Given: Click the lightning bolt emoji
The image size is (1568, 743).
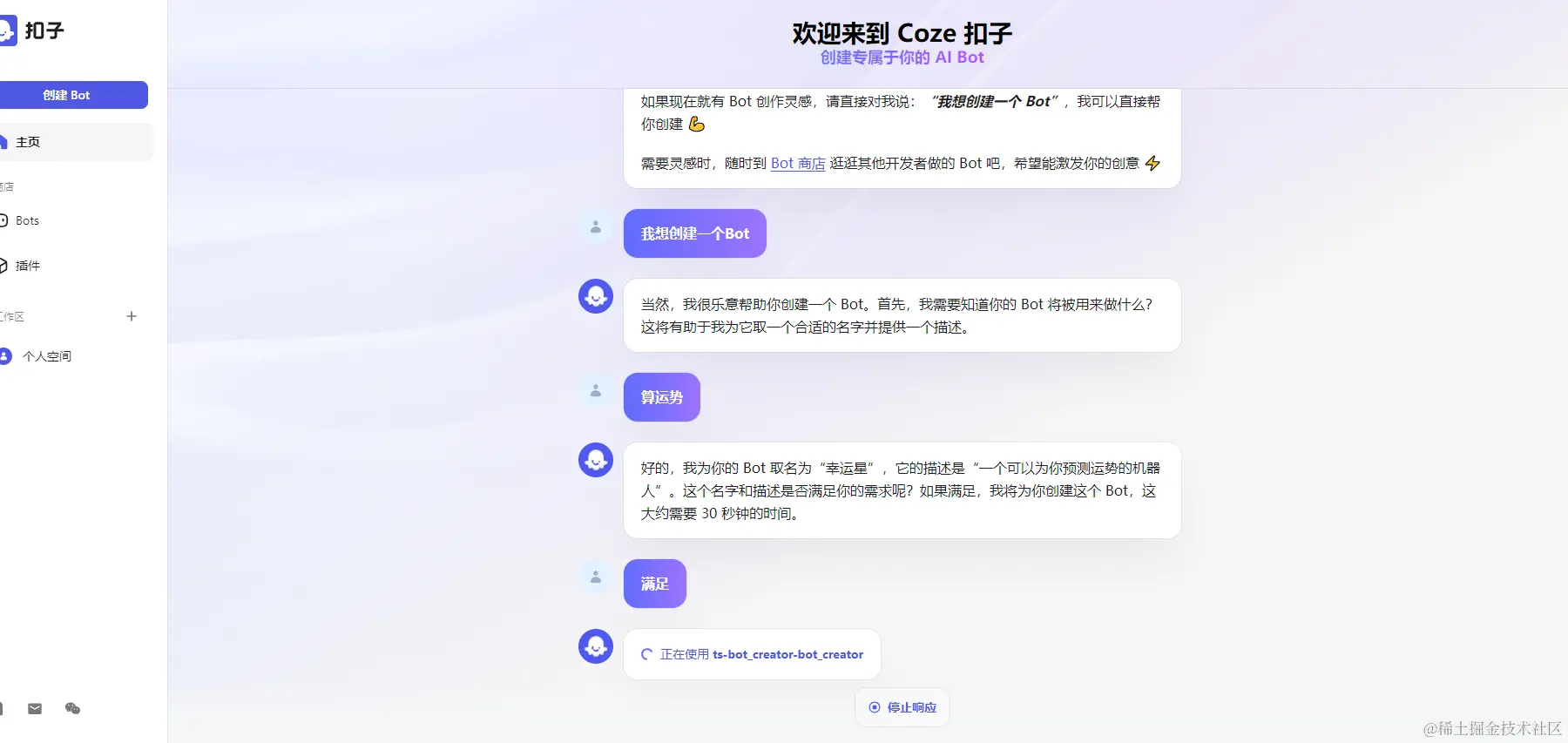Looking at the screenshot, I should [1152, 163].
